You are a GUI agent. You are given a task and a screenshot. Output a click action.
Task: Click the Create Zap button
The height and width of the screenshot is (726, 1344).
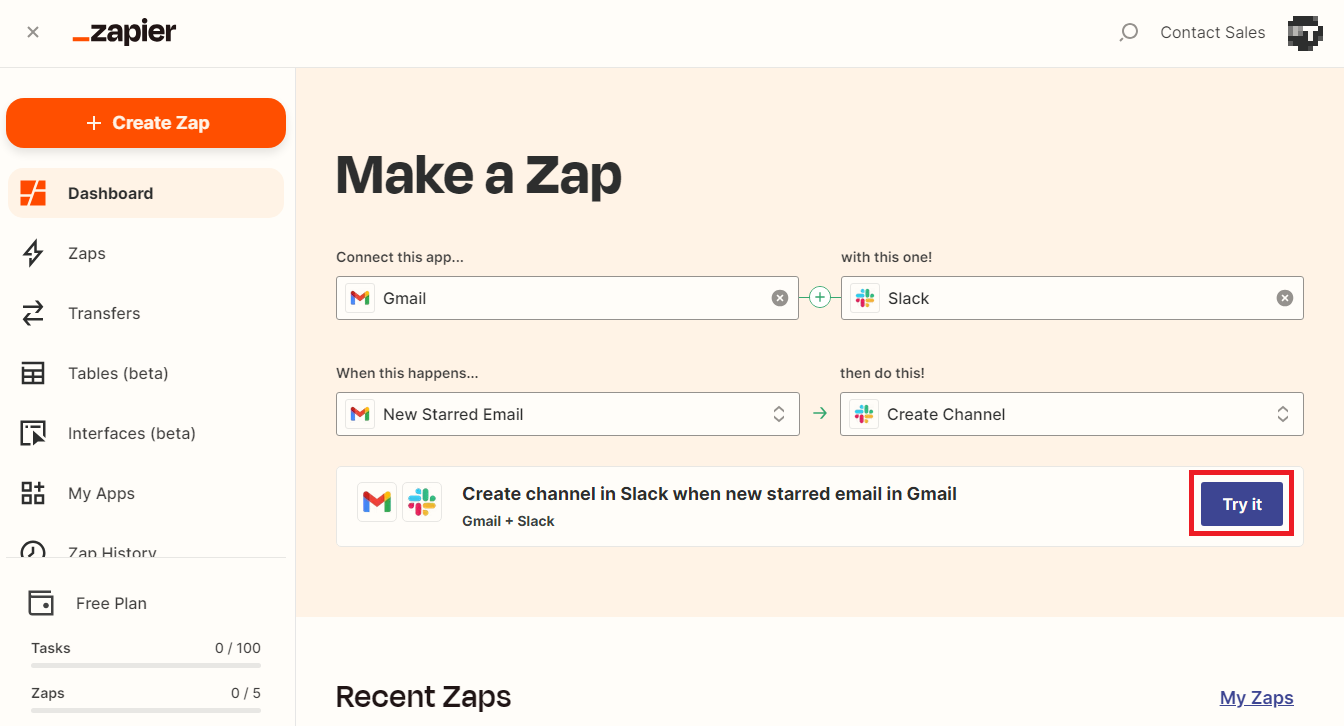pos(146,123)
